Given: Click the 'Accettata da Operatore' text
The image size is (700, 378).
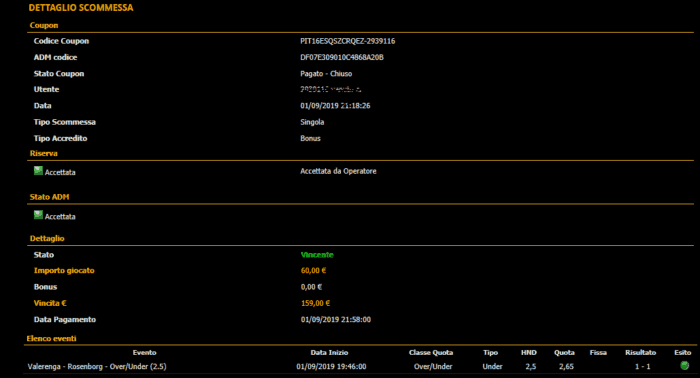Looking at the screenshot, I should pos(338,171).
